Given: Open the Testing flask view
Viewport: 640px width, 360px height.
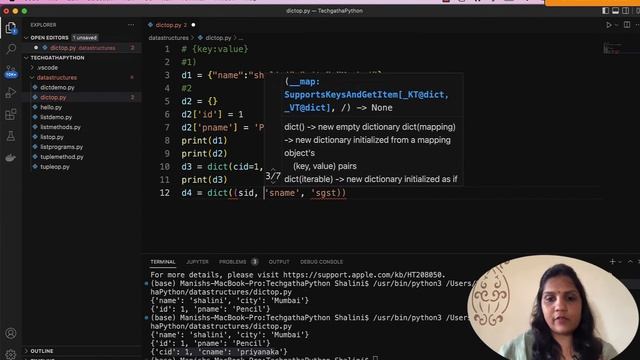Looking at the screenshot, I should coord(11,136).
